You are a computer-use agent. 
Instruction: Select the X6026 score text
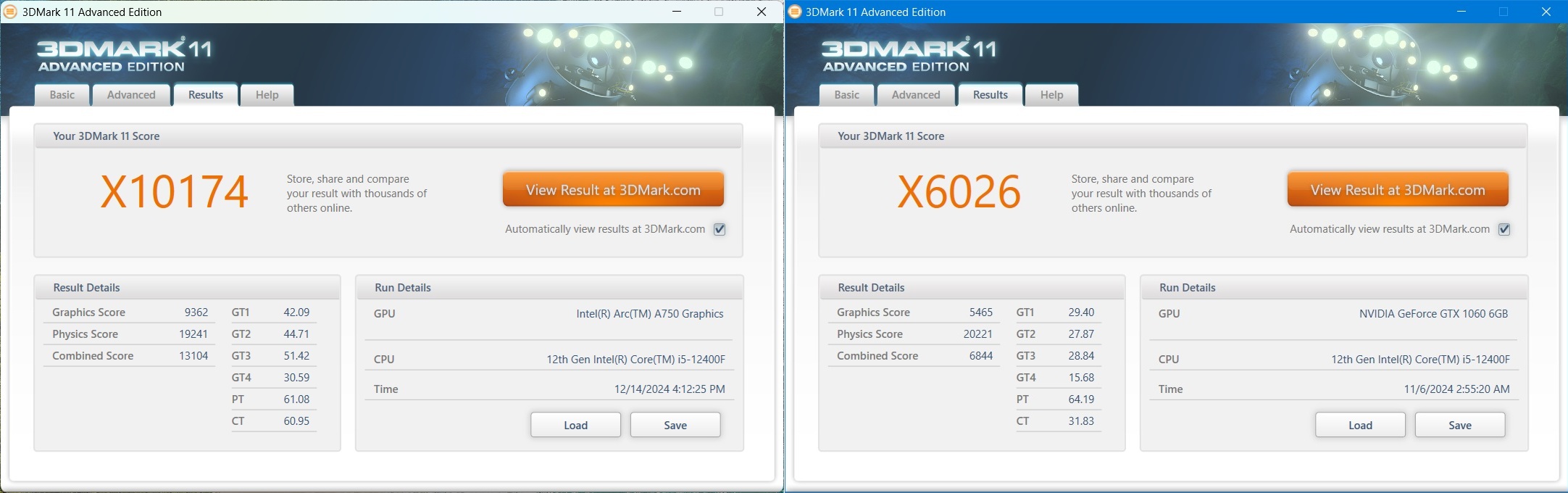tap(959, 192)
